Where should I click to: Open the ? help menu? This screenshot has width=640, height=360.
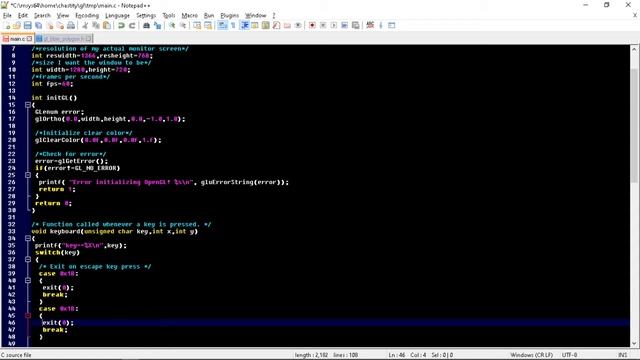tap(274, 16)
